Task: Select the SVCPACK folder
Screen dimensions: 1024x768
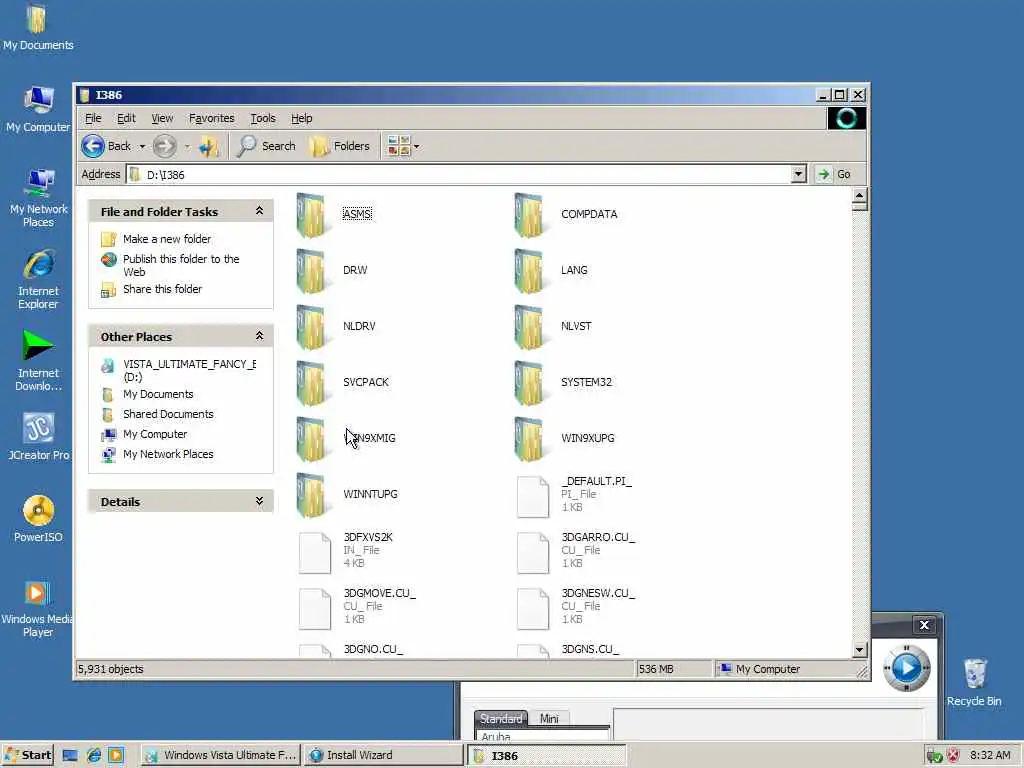Action: pyautogui.click(x=342, y=383)
